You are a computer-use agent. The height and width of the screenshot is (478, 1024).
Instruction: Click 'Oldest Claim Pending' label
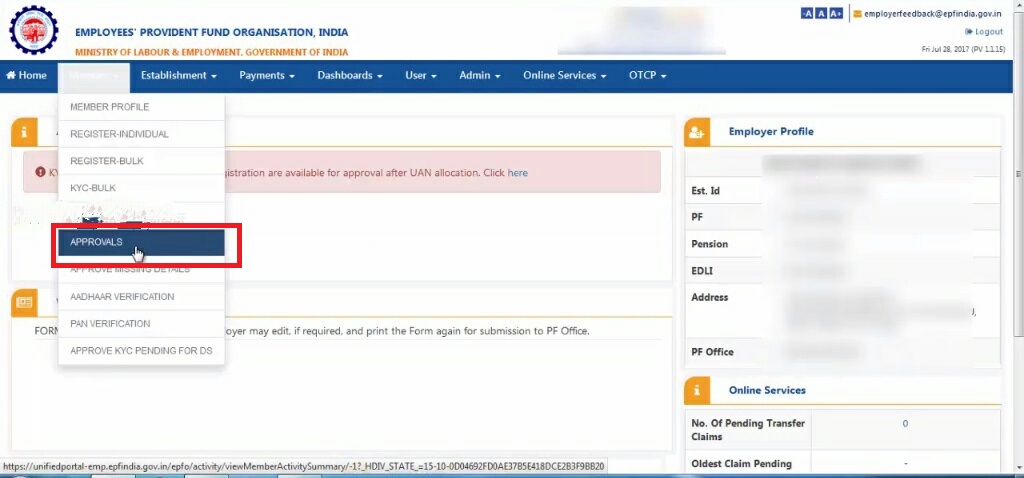741,464
